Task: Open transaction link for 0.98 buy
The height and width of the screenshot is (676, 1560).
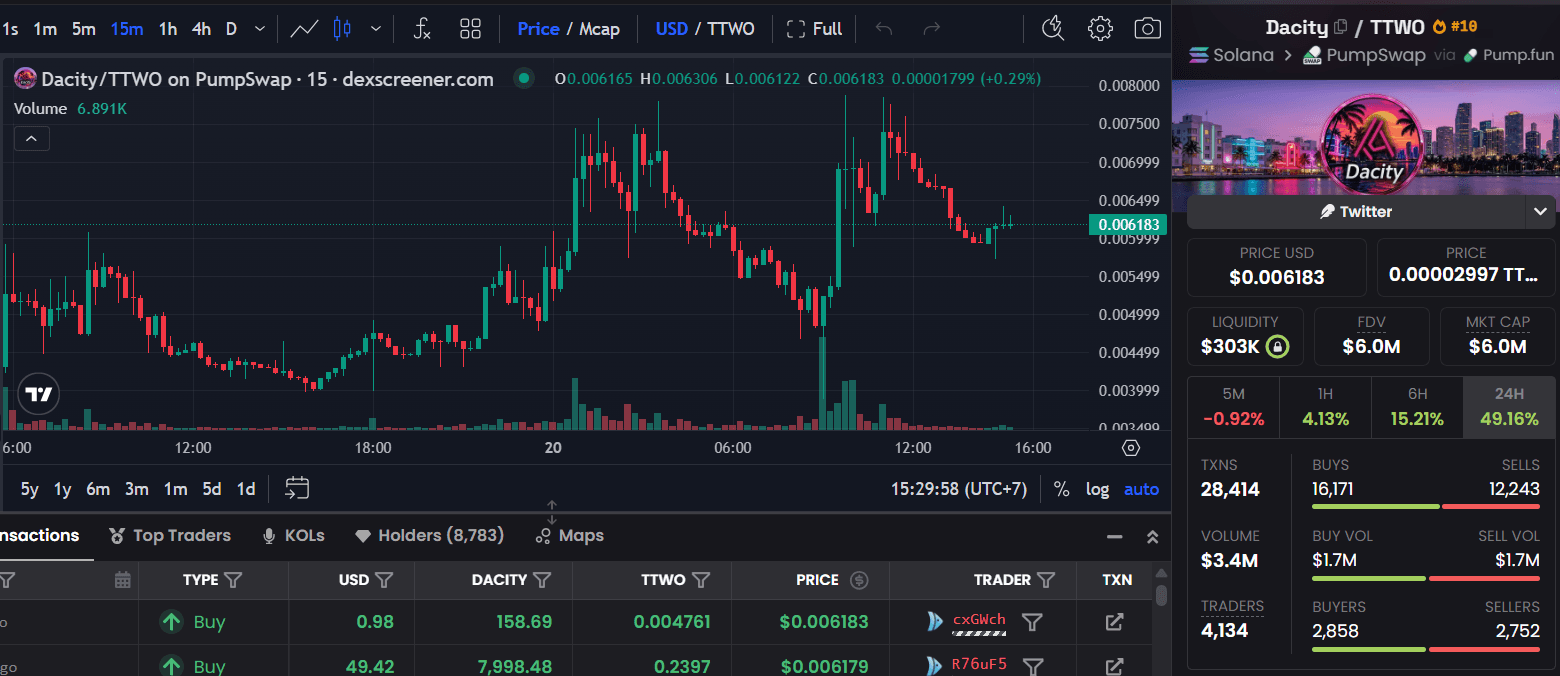Action: coord(1114,623)
